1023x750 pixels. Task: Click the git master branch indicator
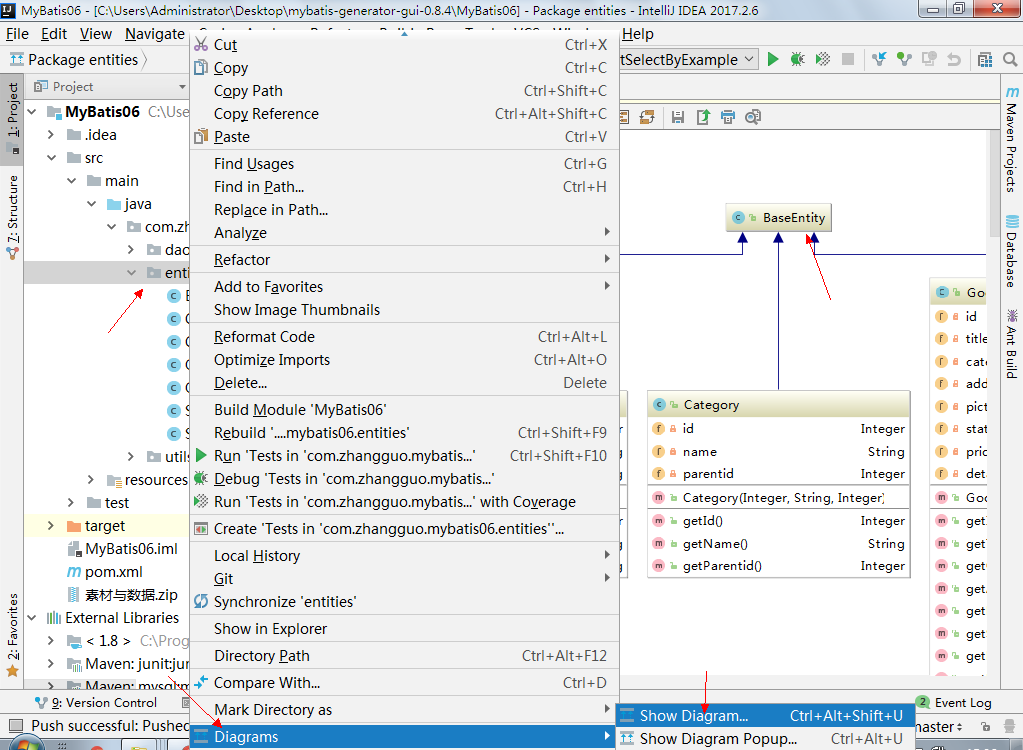point(939,727)
